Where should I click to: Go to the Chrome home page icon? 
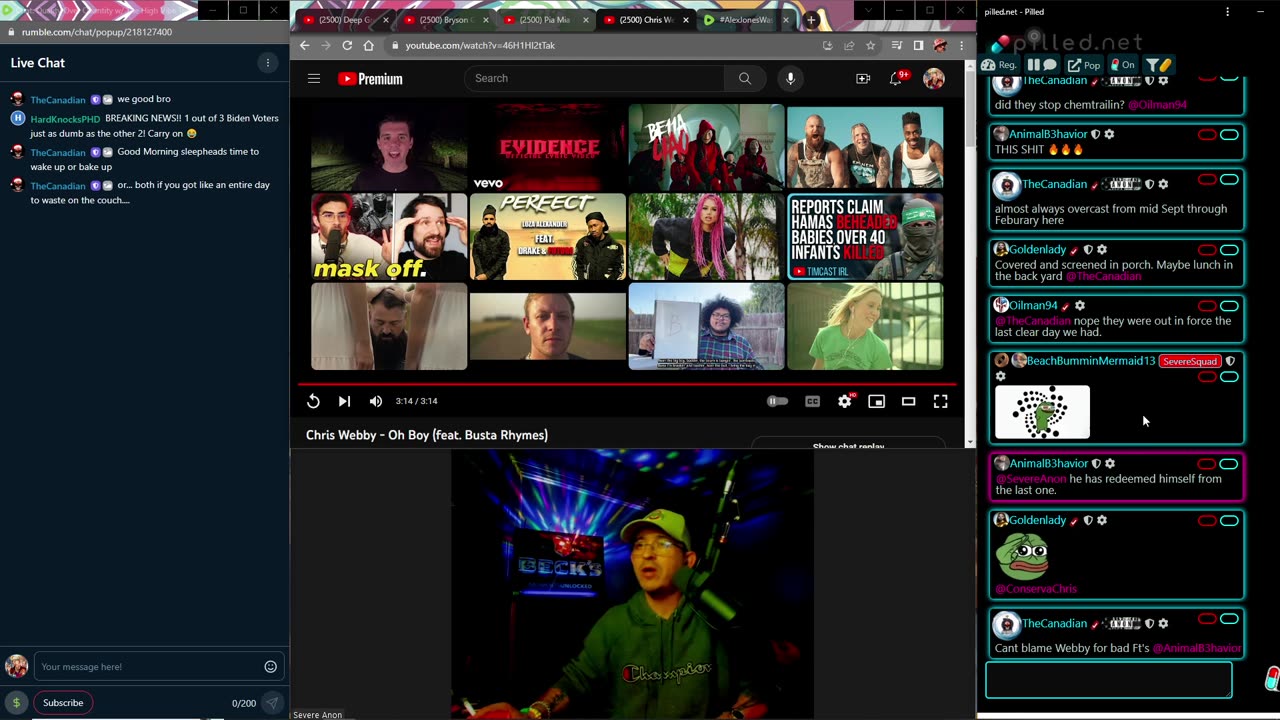tap(368, 45)
